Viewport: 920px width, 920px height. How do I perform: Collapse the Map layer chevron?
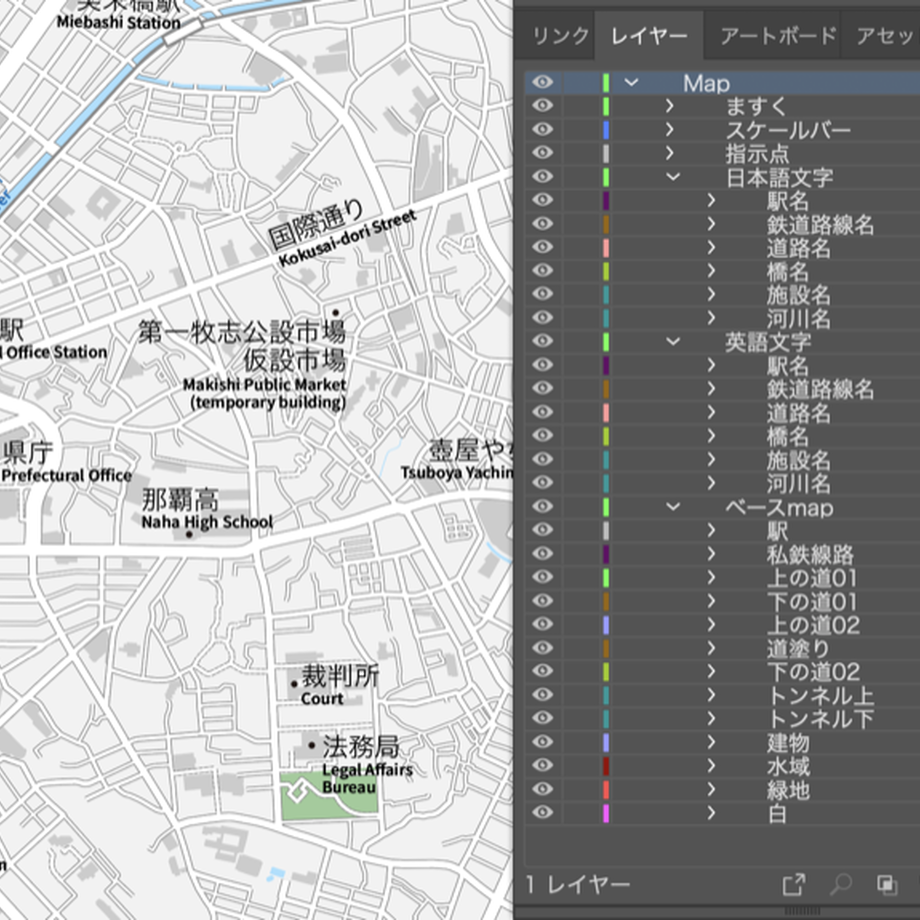coord(631,82)
